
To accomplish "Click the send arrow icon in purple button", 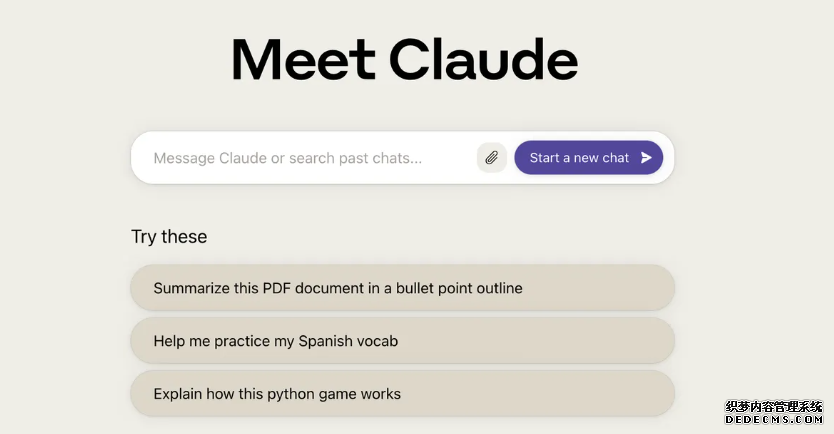I will [x=646, y=157].
